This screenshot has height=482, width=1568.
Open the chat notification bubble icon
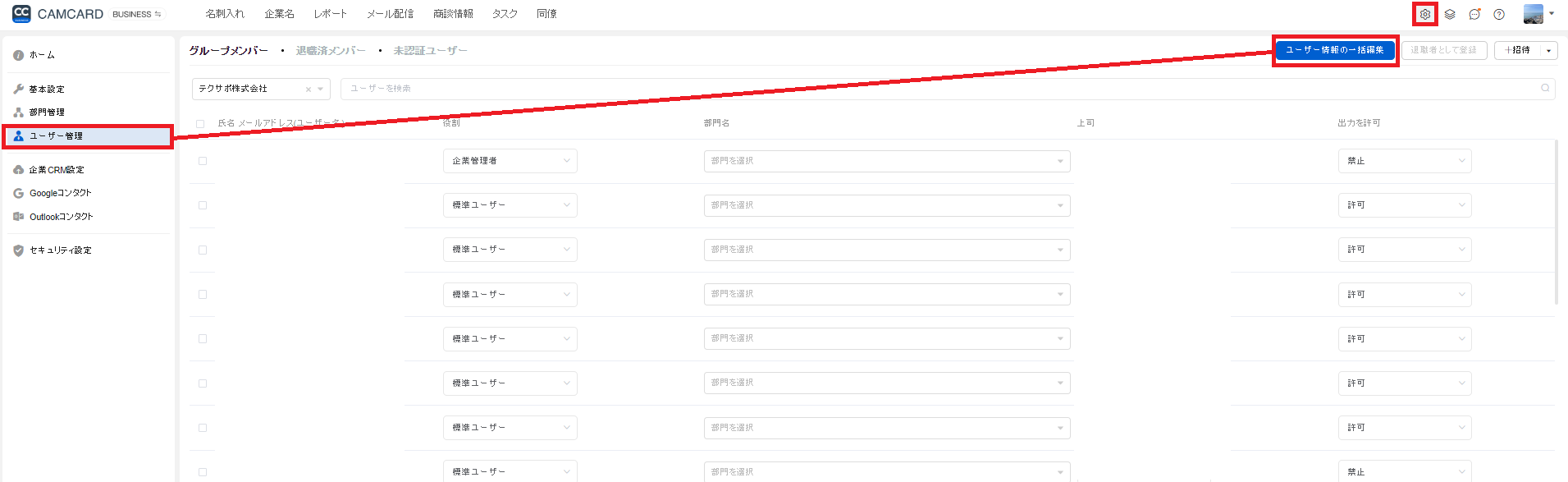(x=1474, y=14)
